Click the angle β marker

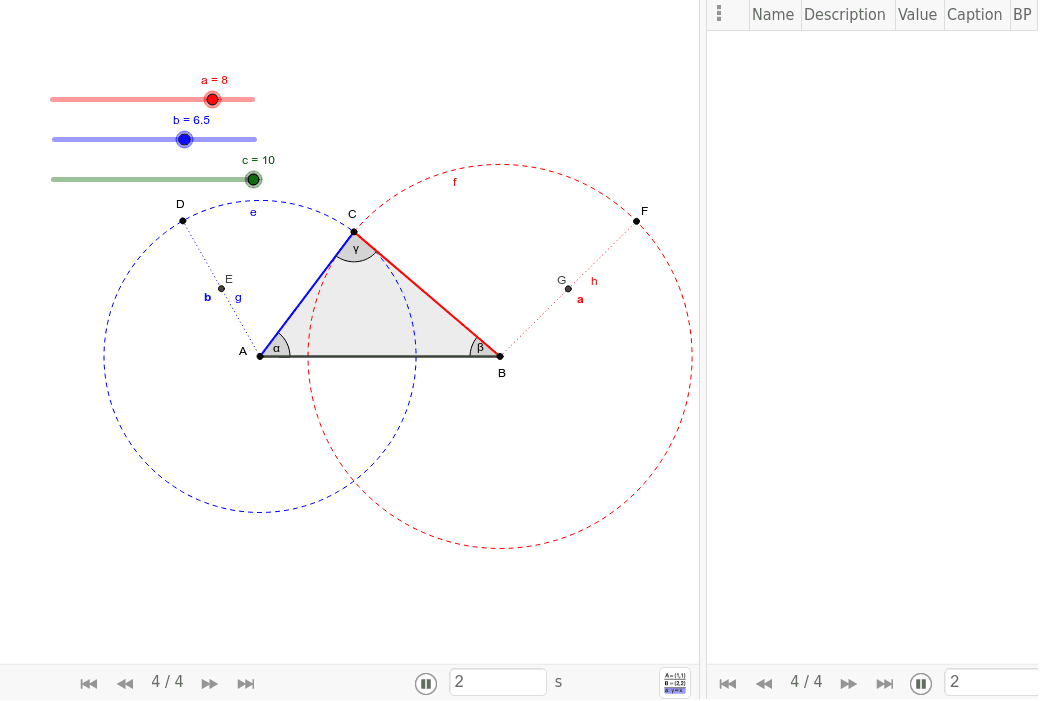coord(480,348)
